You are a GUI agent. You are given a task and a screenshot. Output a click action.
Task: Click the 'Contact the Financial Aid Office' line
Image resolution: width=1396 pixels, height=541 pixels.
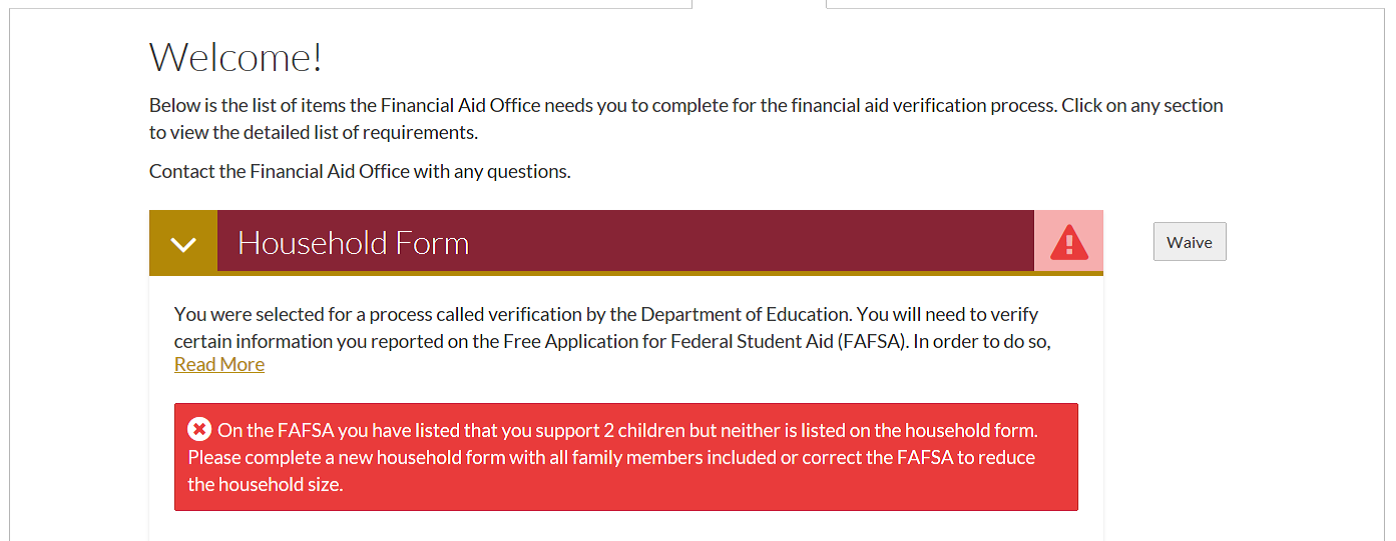tap(359, 171)
